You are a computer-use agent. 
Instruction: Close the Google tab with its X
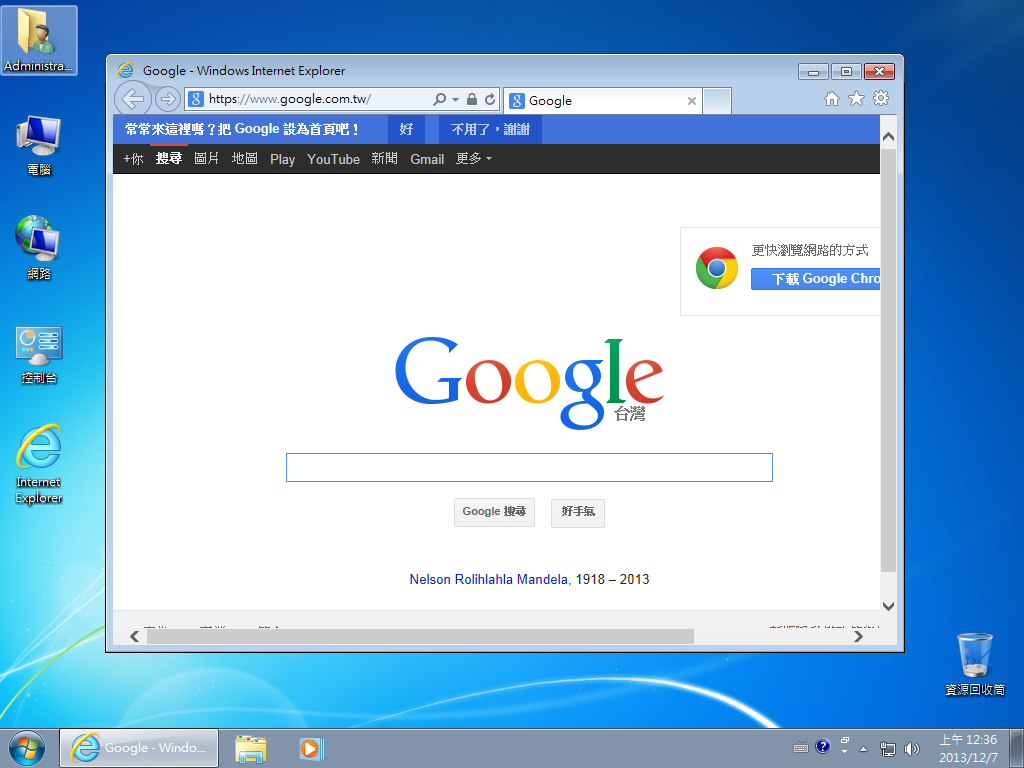(x=692, y=101)
